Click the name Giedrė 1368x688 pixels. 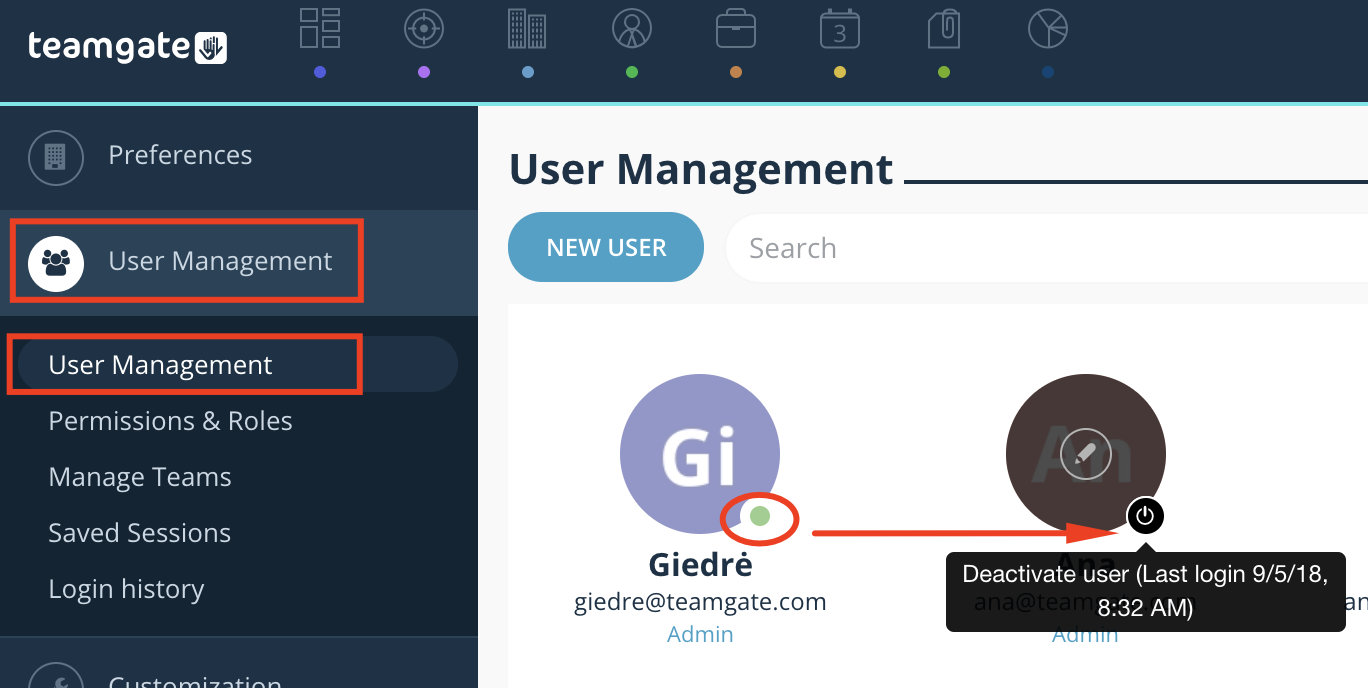[700, 565]
